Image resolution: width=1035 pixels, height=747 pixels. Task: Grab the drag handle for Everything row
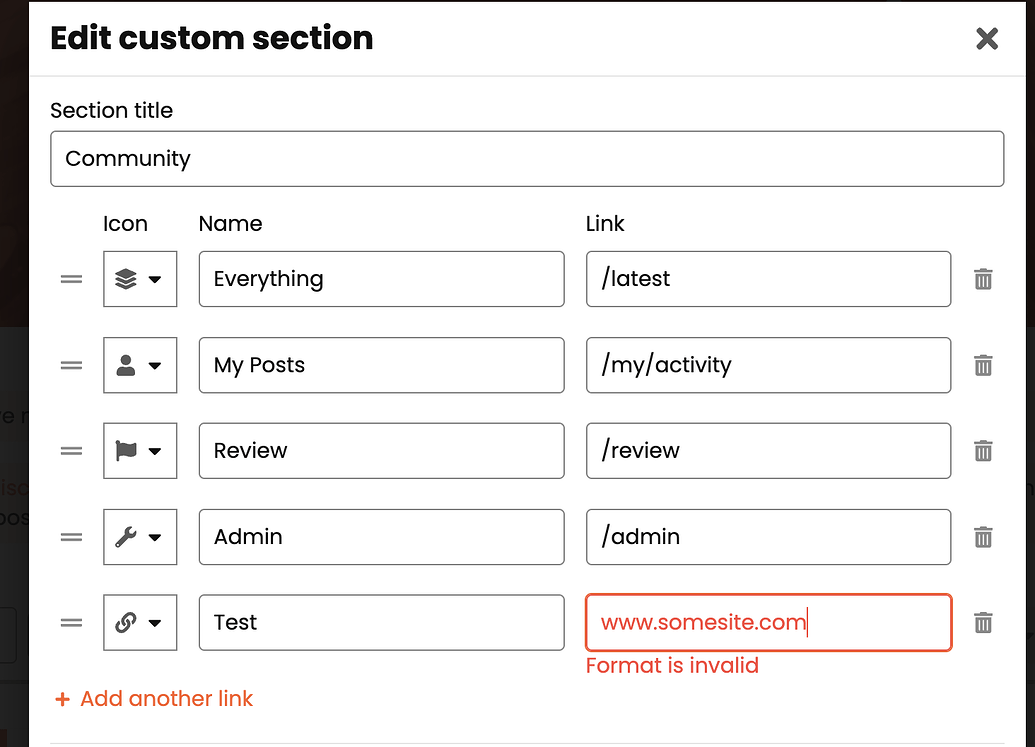point(71,279)
